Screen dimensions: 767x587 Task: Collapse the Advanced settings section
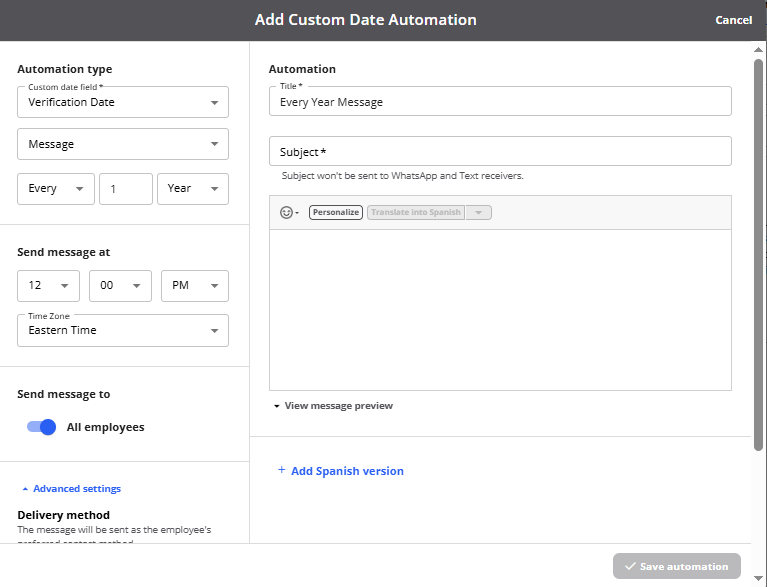pyautogui.click(x=71, y=489)
